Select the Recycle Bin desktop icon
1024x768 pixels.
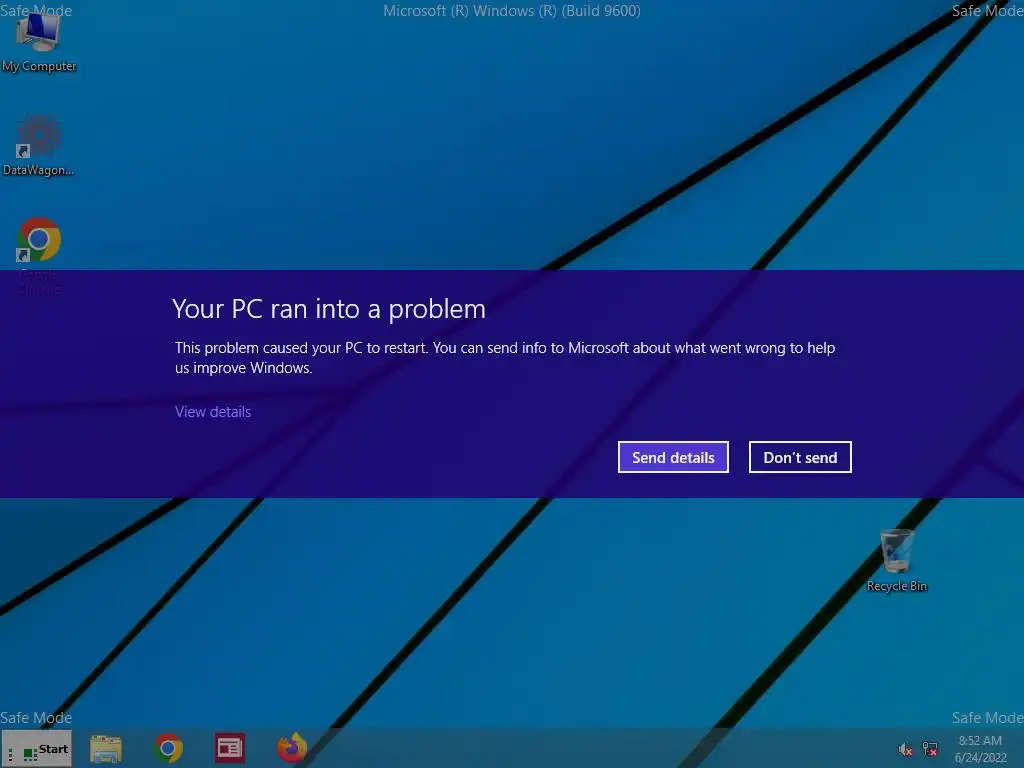pyautogui.click(x=897, y=560)
